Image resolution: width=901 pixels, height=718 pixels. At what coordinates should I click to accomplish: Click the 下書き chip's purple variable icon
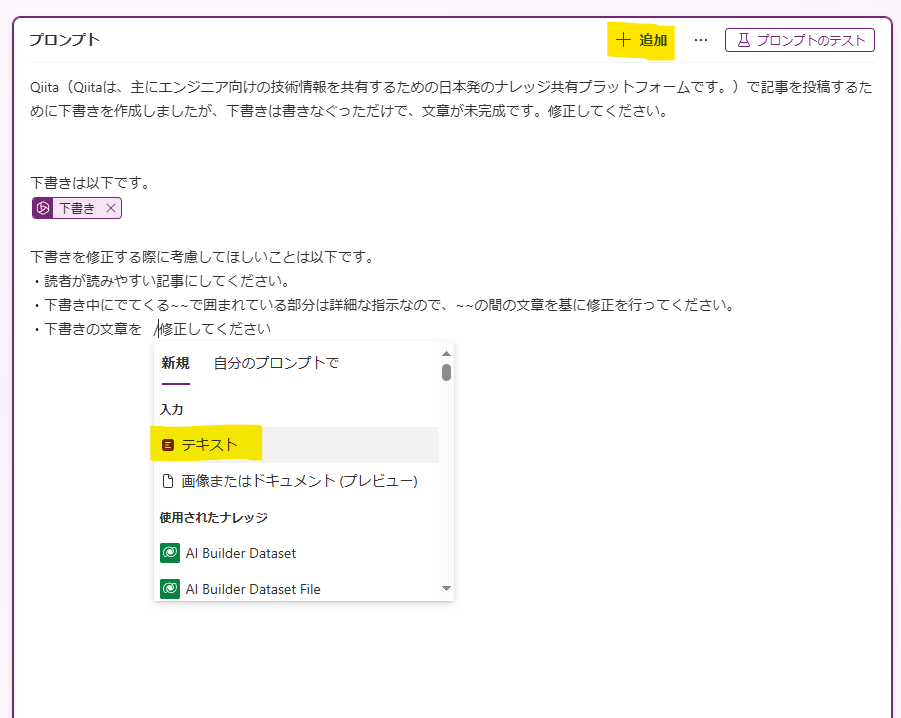(x=43, y=208)
